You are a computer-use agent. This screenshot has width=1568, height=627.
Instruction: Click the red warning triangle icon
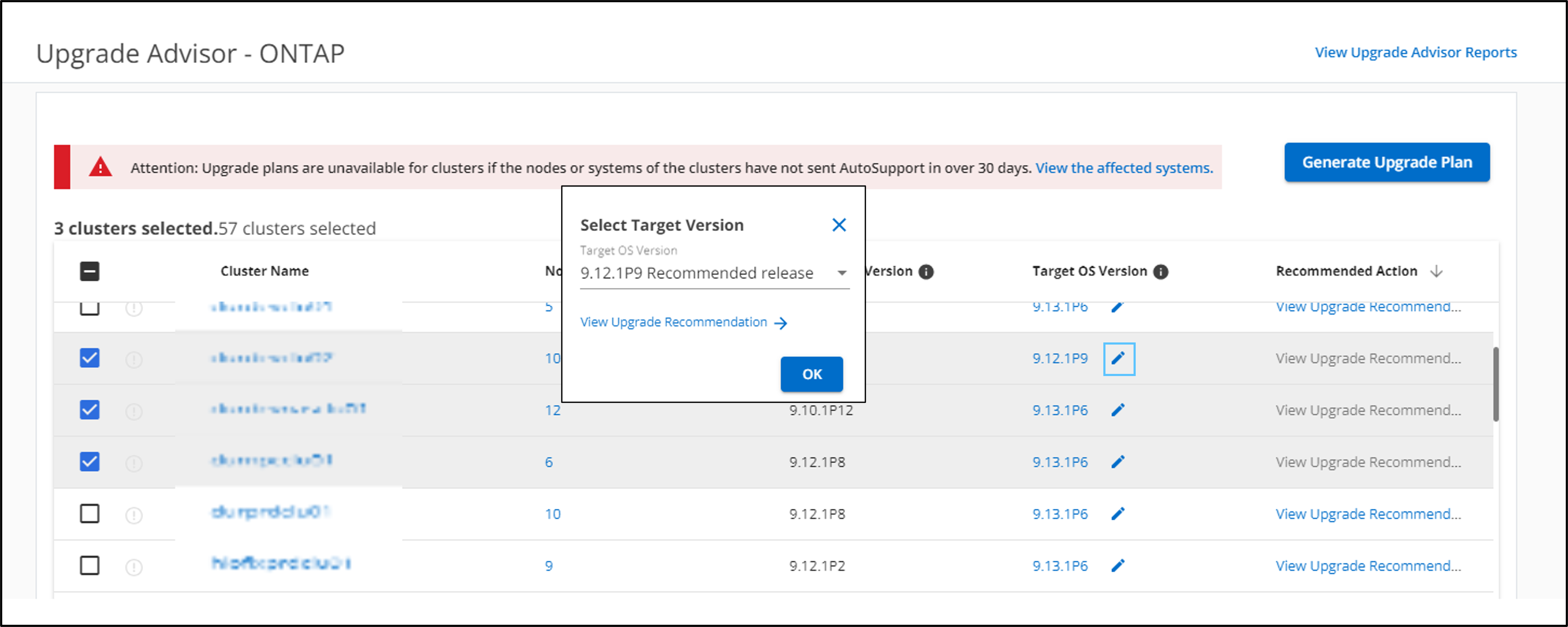pos(100,168)
